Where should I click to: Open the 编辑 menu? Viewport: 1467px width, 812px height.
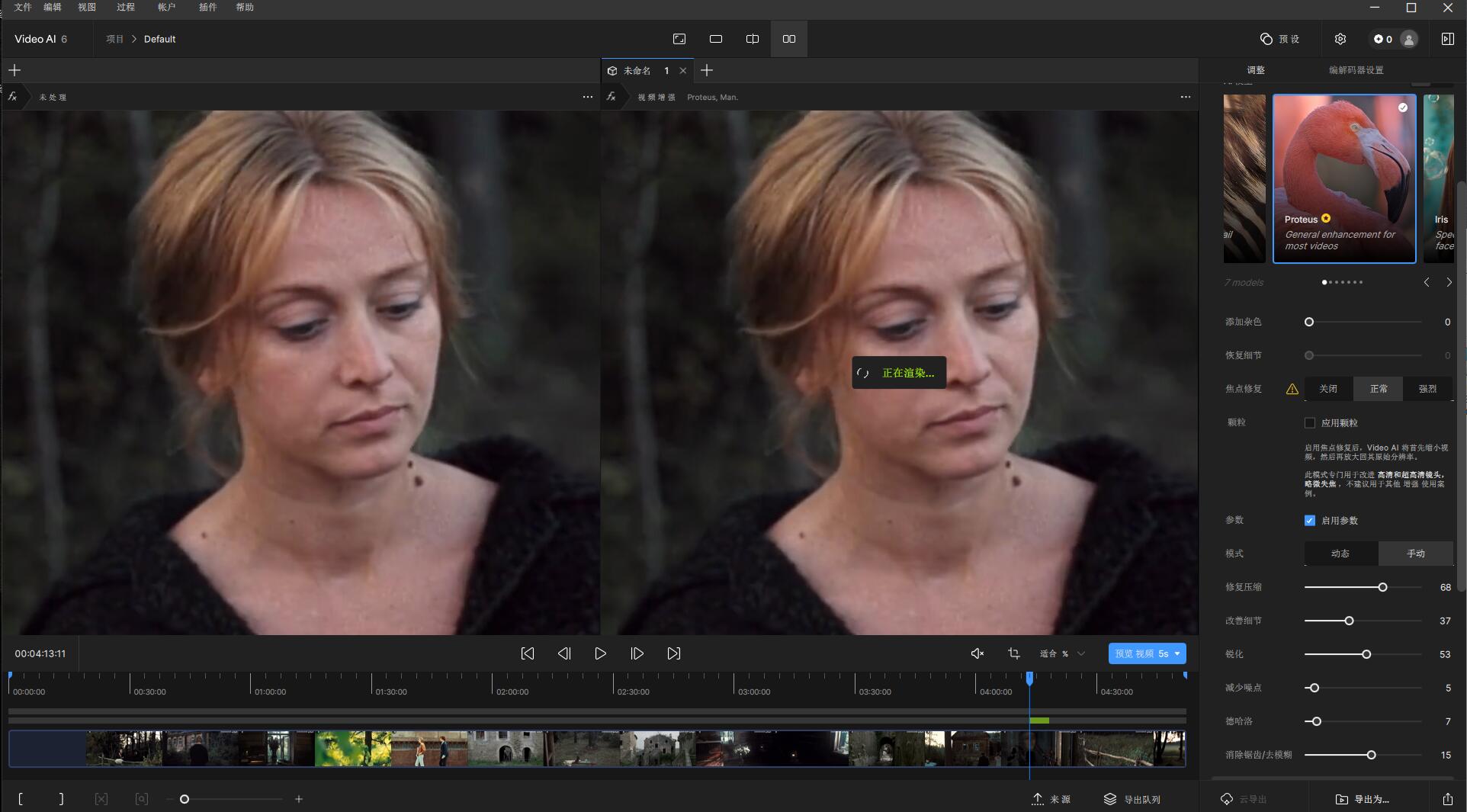click(x=53, y=7)
